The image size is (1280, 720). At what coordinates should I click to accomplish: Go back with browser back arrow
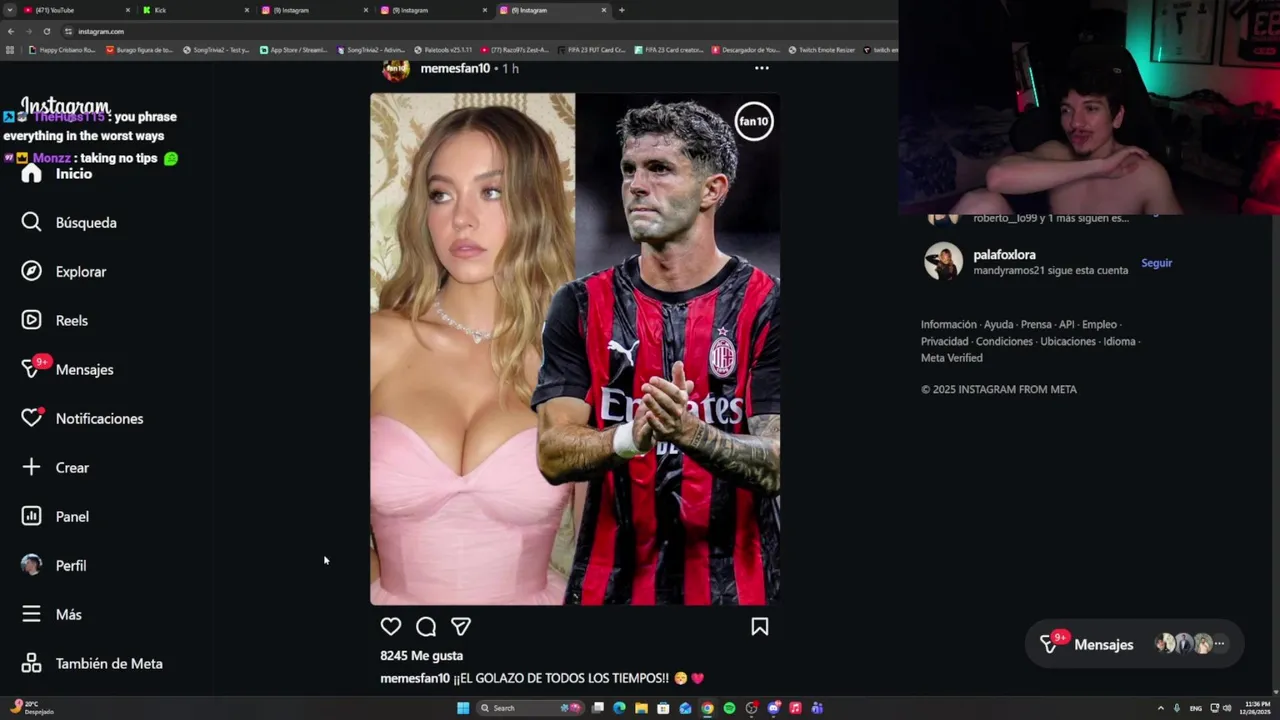(11, 31)
